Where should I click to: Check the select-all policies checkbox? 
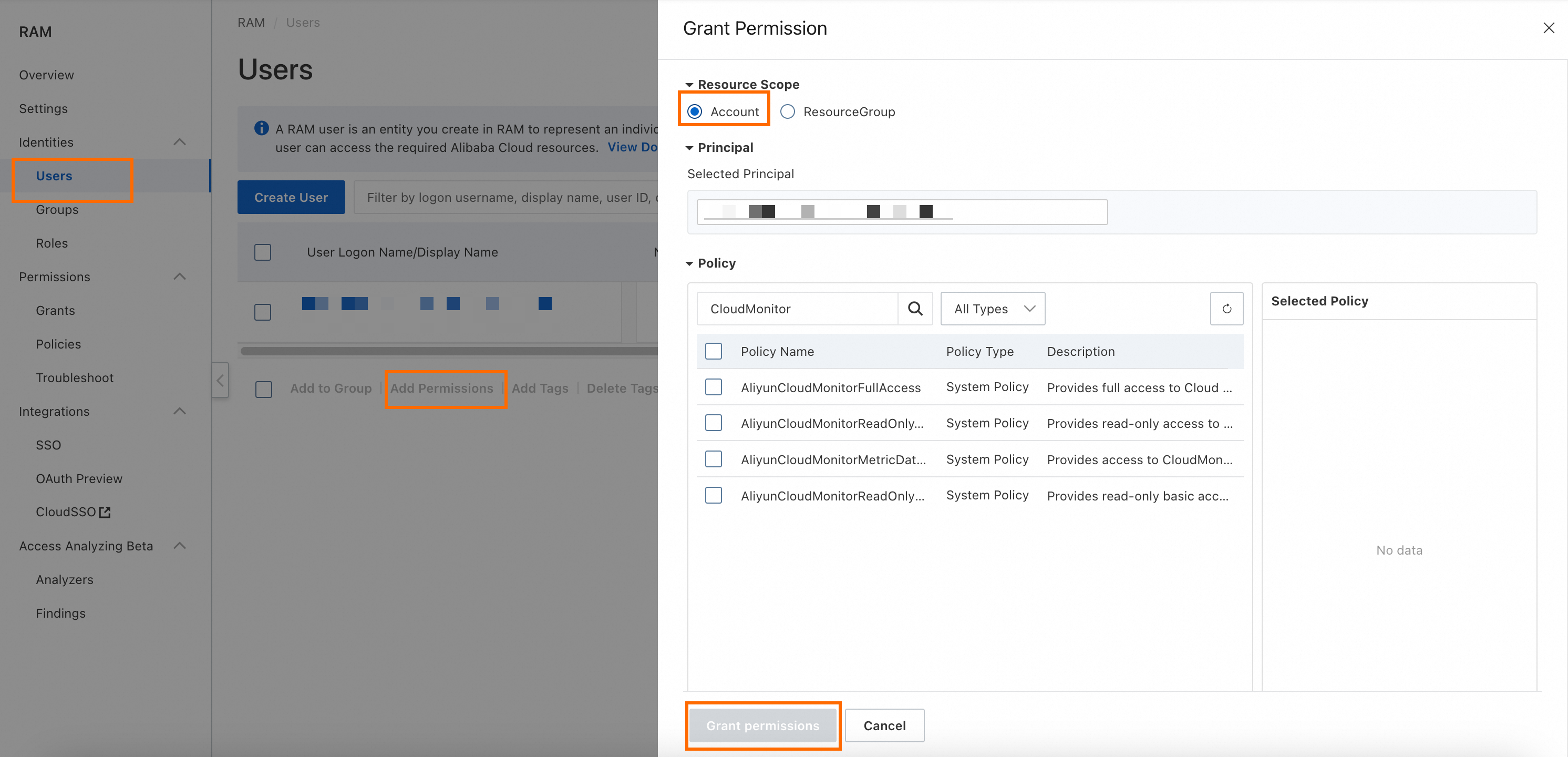(714, 351)
